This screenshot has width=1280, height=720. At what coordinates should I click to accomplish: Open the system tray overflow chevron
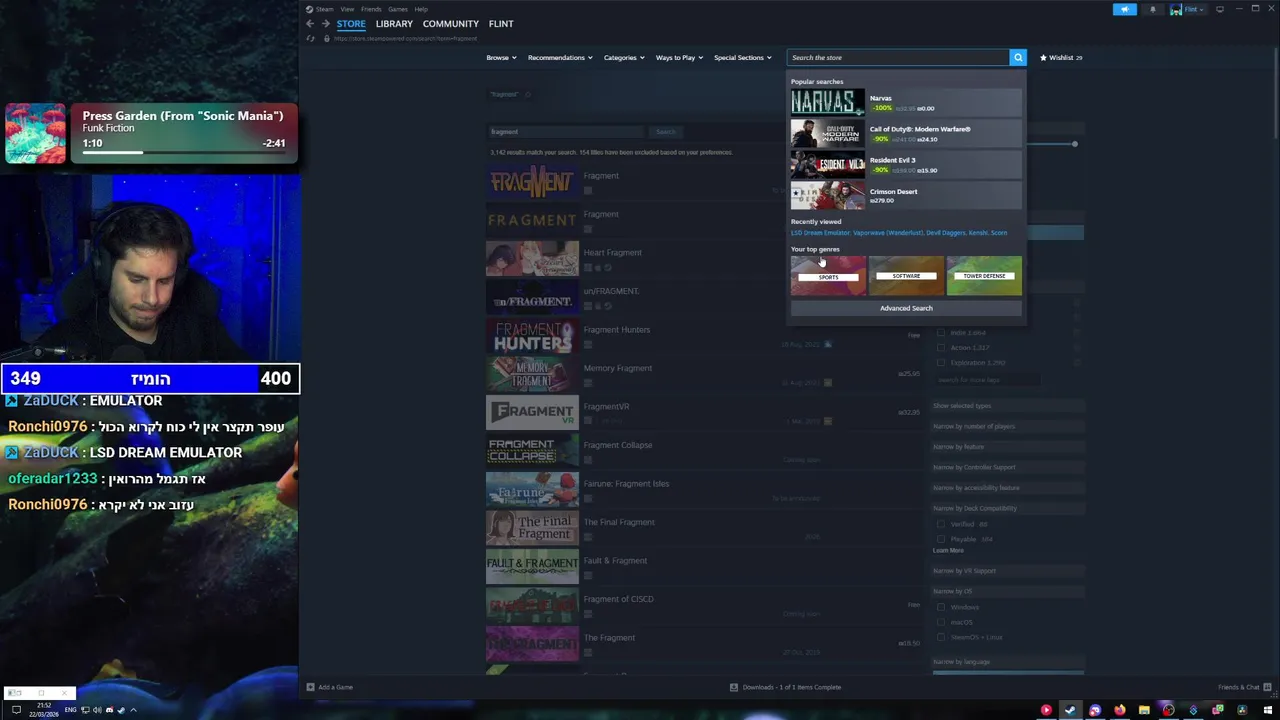point(133,710)
